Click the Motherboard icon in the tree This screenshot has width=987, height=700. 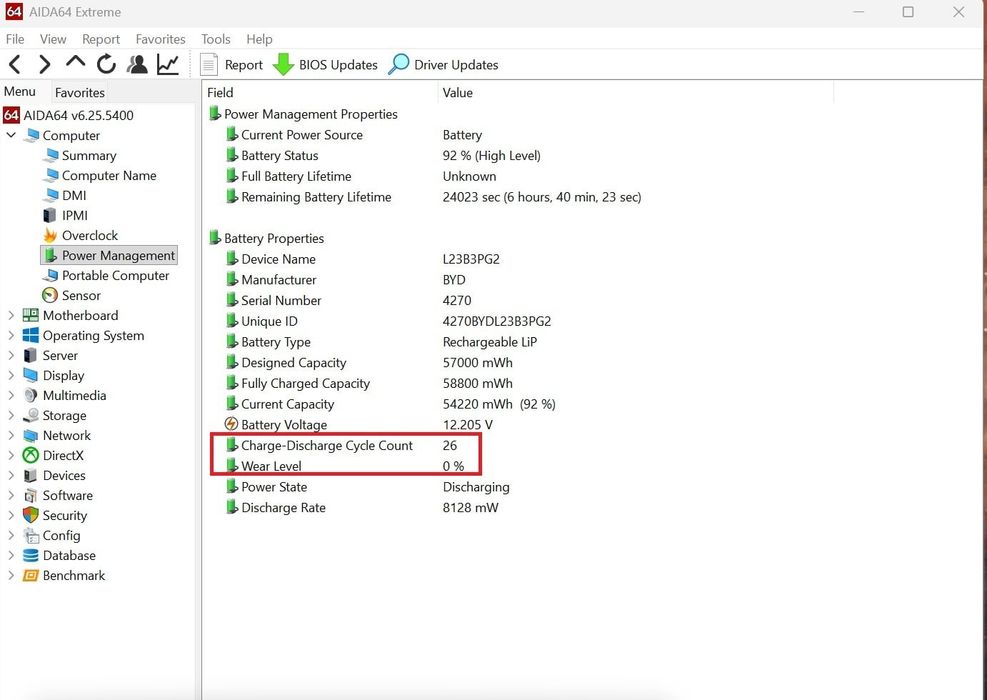tap(30, 315)
